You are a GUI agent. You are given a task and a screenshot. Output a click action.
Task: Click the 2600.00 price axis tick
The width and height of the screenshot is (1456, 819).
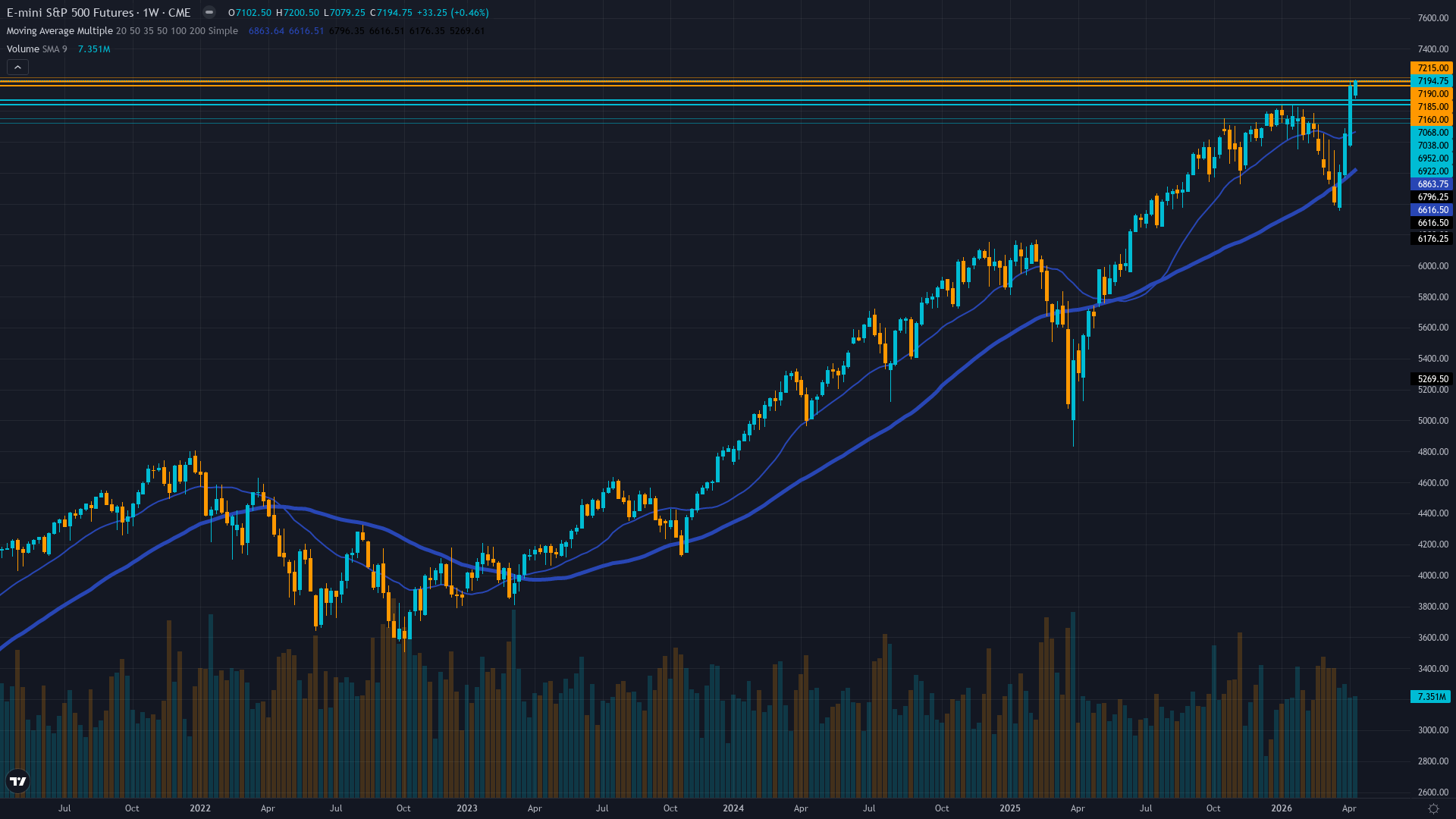click(1432, 792)
